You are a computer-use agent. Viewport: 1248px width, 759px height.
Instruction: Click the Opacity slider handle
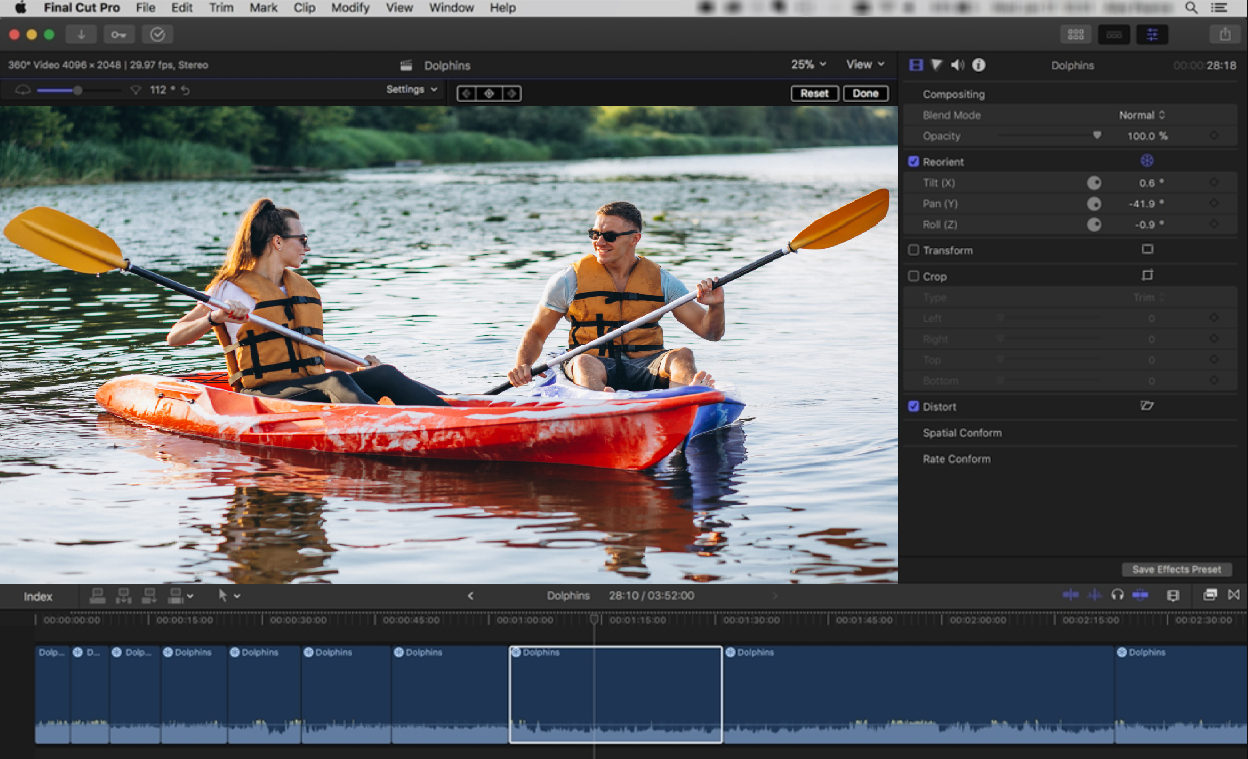[x=1097, y=136]
